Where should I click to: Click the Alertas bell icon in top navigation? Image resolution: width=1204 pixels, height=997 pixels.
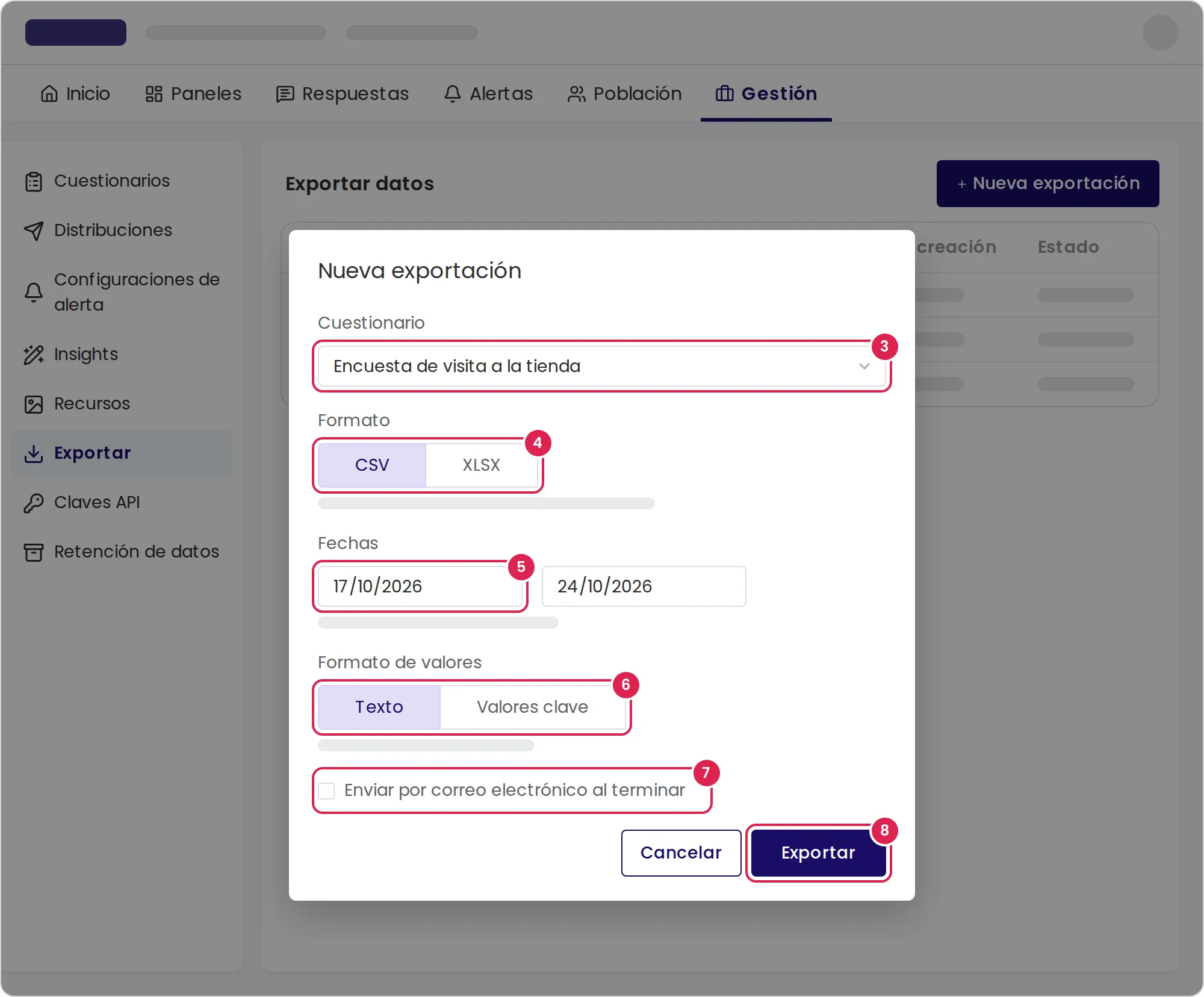coord(453,94)
